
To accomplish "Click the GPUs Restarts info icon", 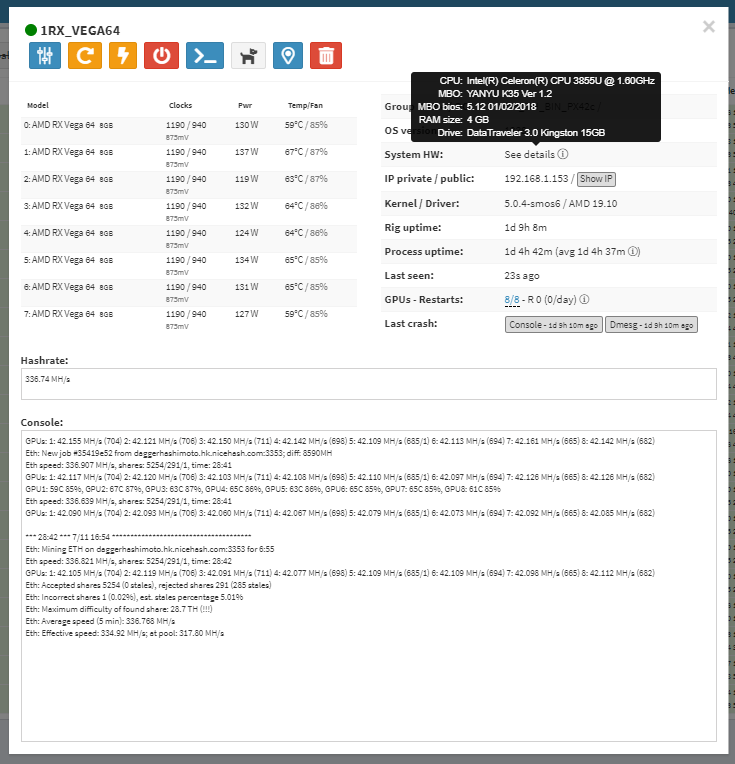I will pos(584,299).
